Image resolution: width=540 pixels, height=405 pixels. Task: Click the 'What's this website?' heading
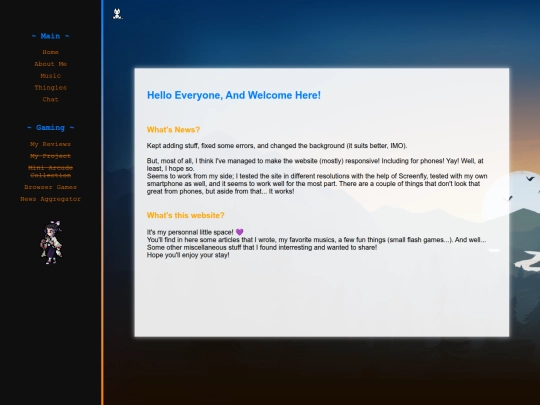coord(185,215)
